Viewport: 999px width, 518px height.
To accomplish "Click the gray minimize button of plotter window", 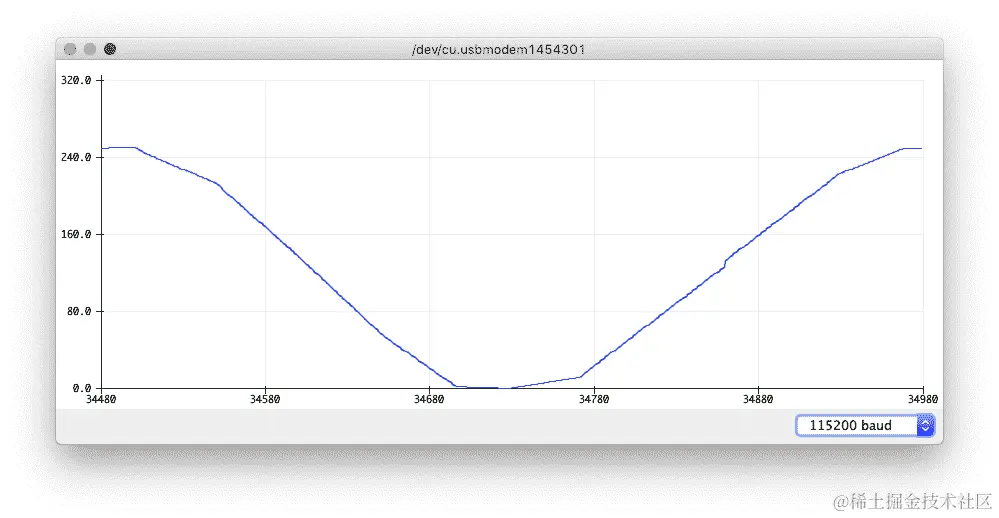I will tap(90, 49).
